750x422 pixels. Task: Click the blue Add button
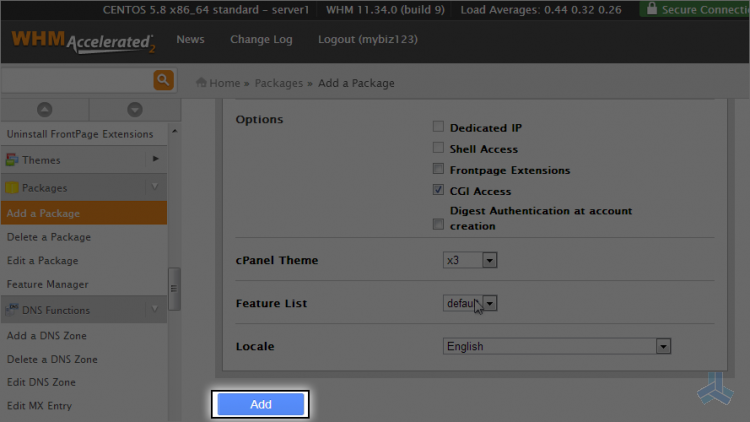pos(261,404)
